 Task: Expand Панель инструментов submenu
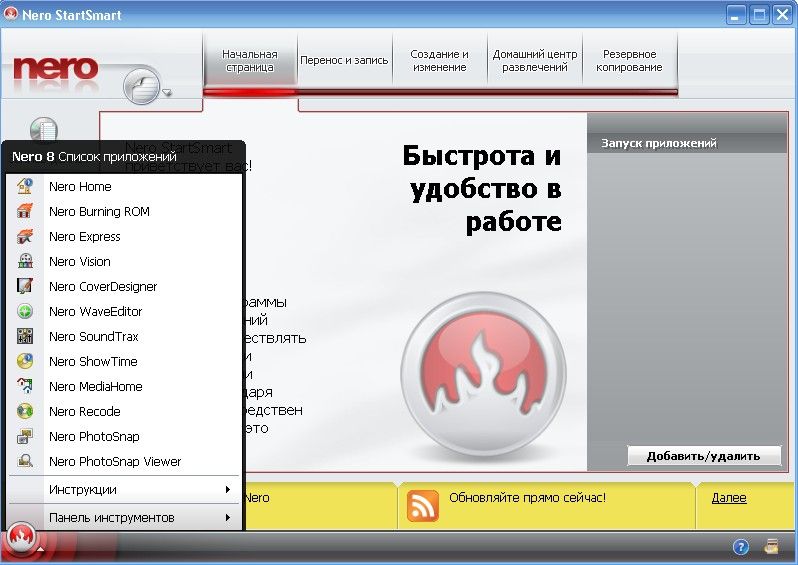click(x=125, y=517)
